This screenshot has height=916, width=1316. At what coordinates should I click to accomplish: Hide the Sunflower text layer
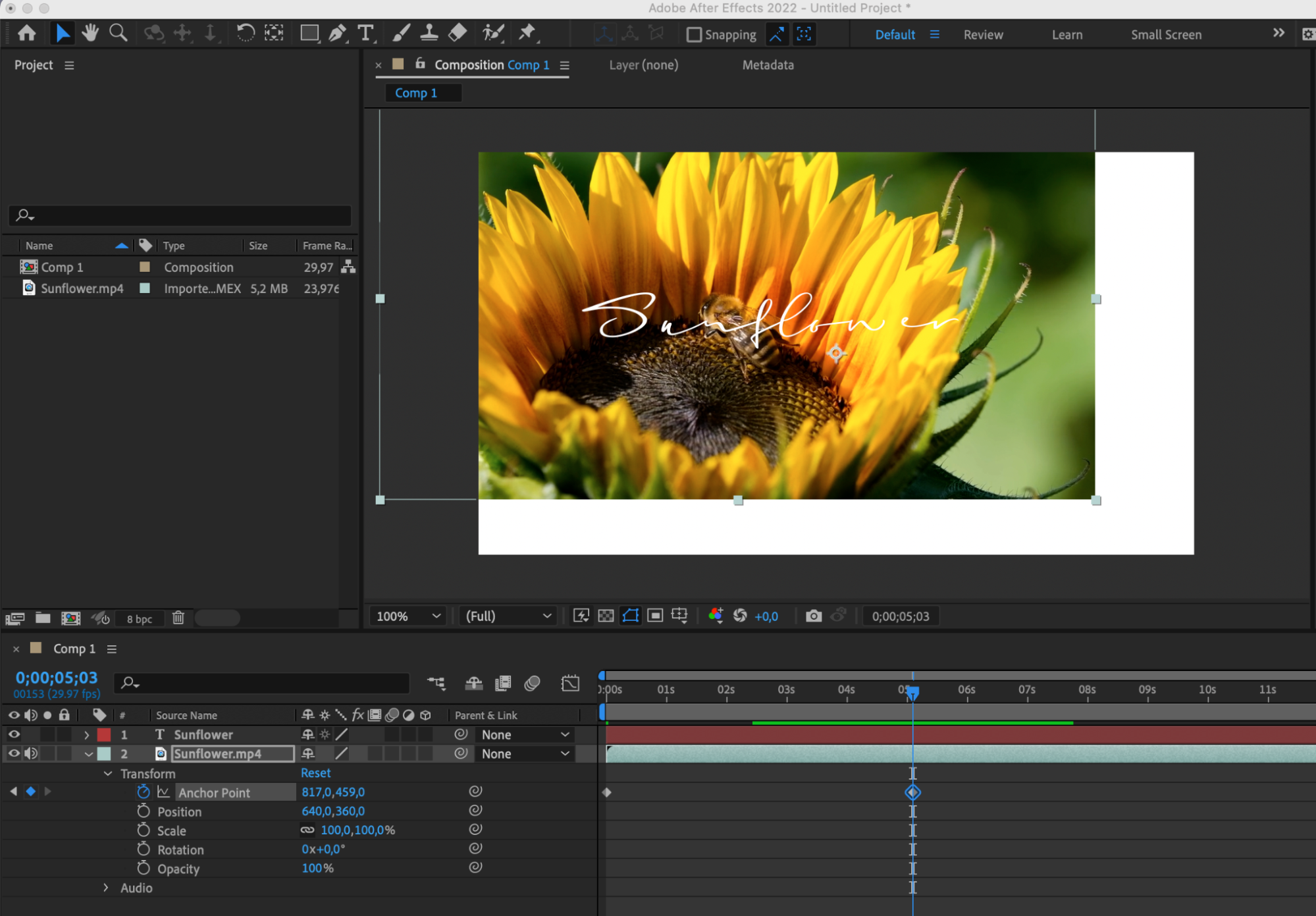(x=13, y=734)
